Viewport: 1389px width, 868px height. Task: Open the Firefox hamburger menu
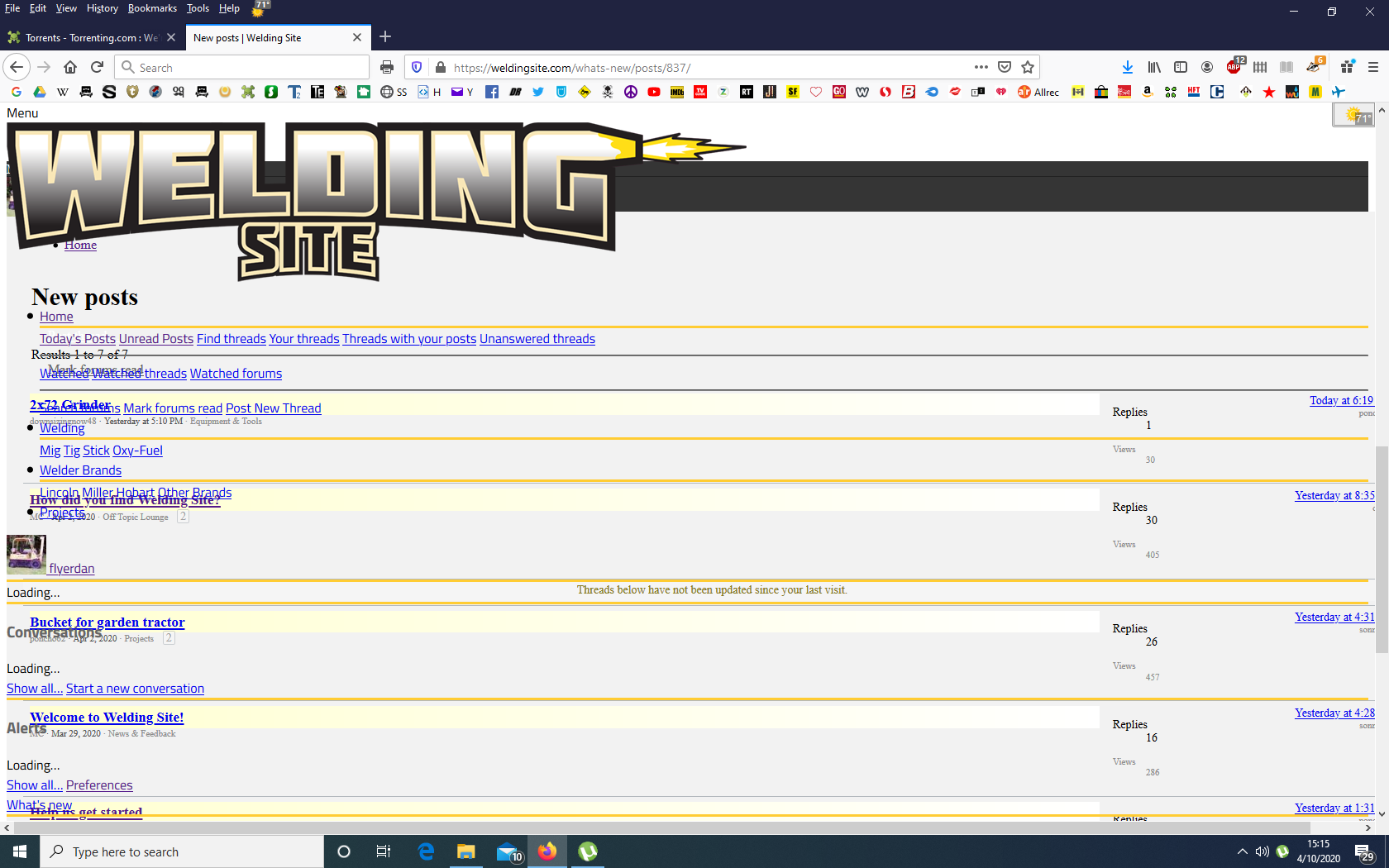pyautogui.click(x=1372, y=67)
